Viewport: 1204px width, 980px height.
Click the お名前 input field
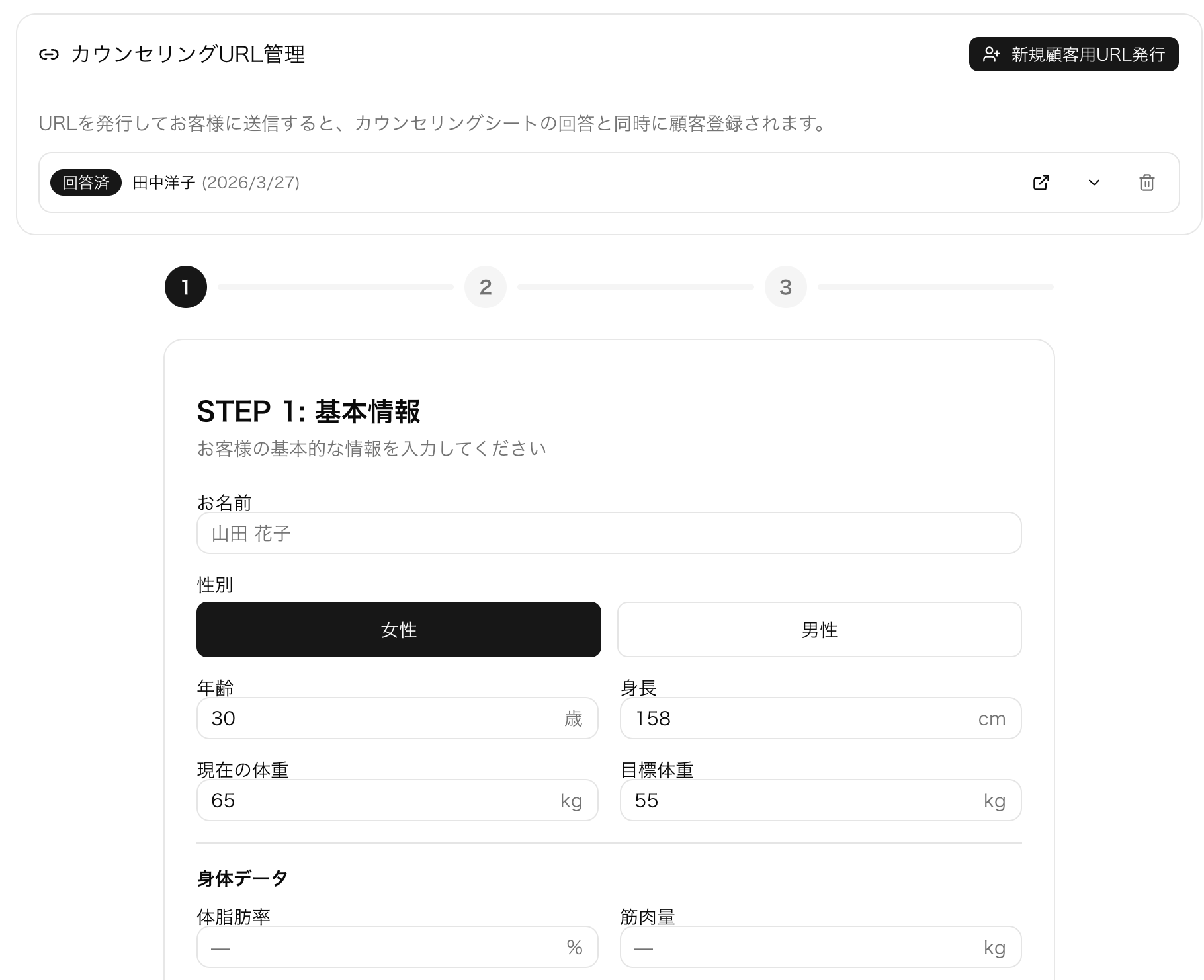coord(609,533)
